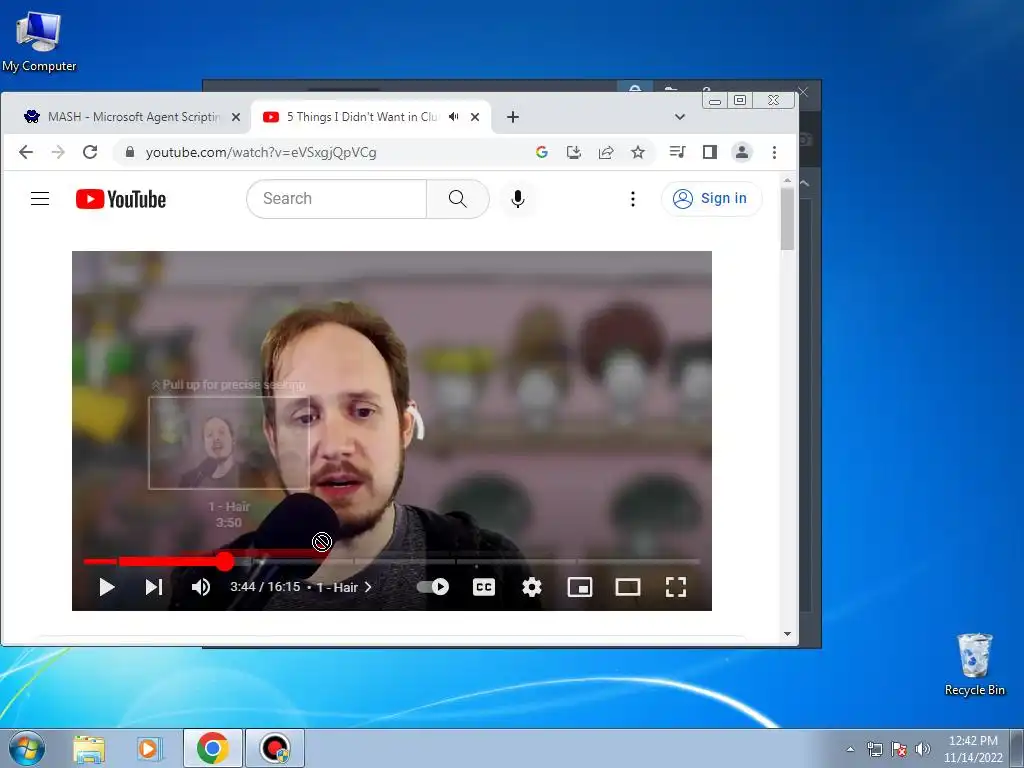This screenshot has height=768, width=1024.
Task: Click the Sign in button
Action: click(711, 199)
